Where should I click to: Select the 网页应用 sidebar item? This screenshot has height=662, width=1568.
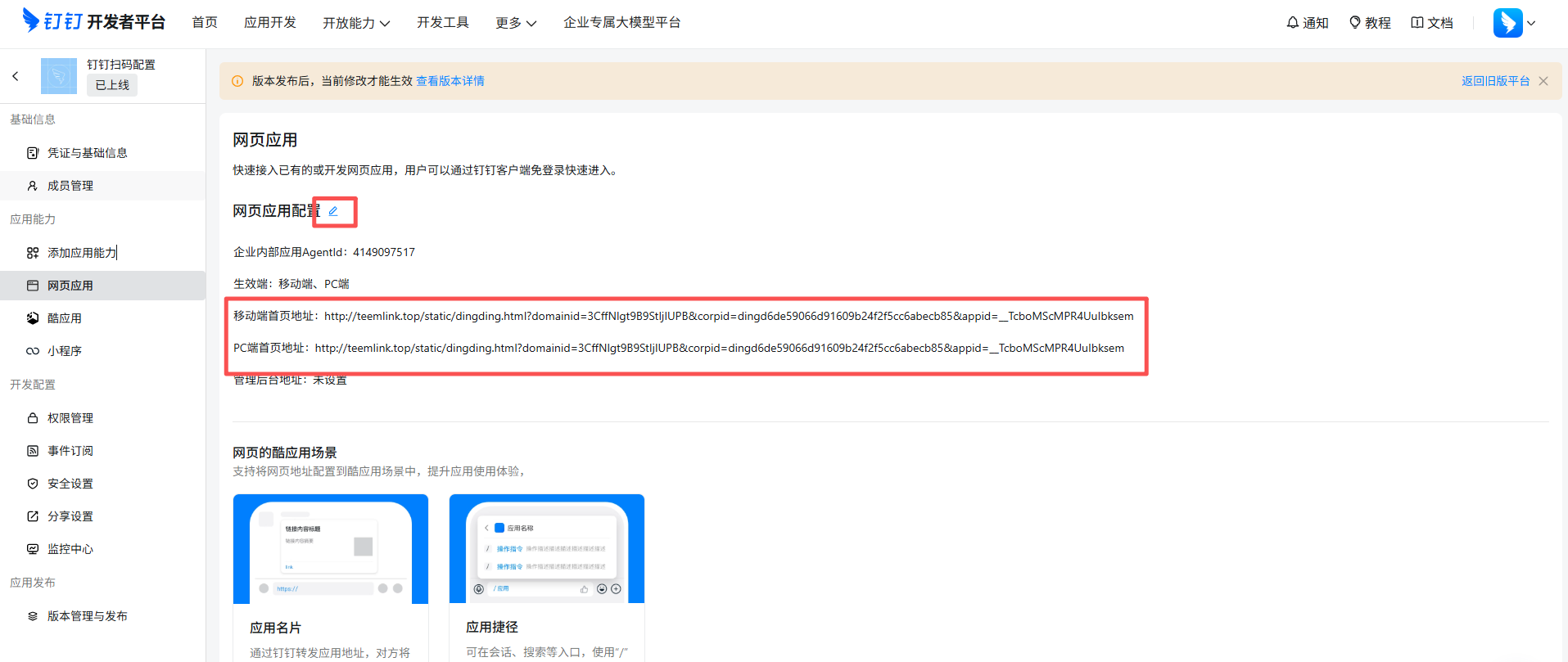(x=102, y=286)
